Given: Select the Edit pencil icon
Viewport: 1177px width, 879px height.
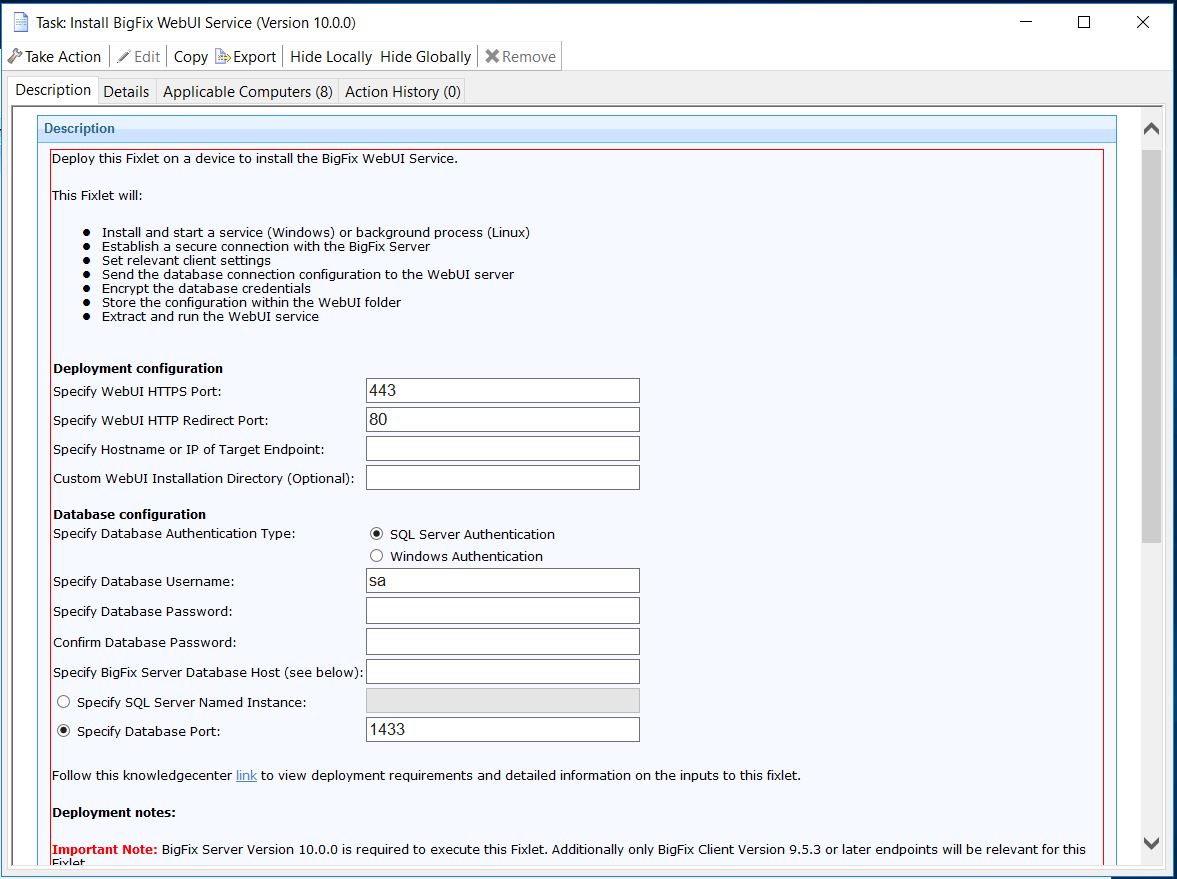Looking at the screenshot, I should coord(124,56).
